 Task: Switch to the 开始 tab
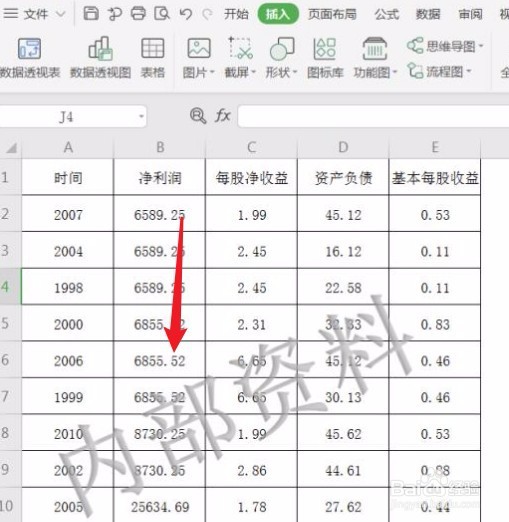pyautogui.click(x=236, y=14)
